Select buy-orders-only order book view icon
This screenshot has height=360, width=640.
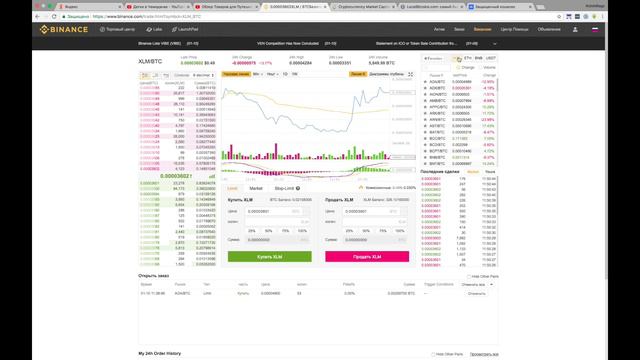click(x=156, y=75)
